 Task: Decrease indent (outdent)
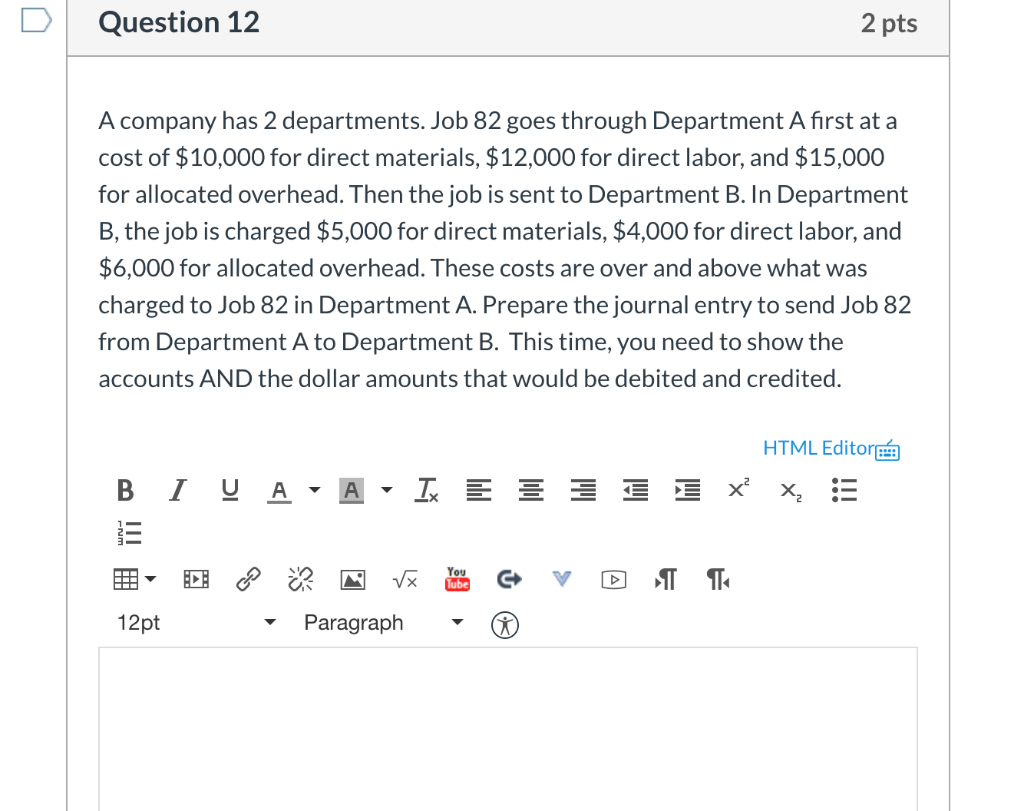point(635,490)
